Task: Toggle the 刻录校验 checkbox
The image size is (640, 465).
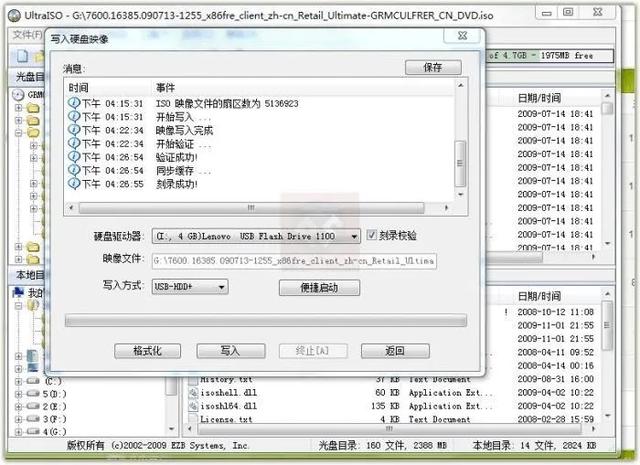Action: coord(371,235)
